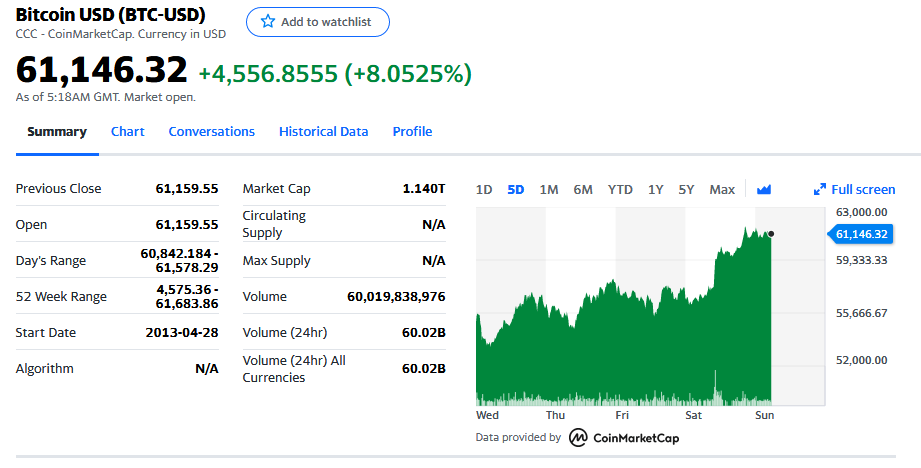The height and width of the screenshot is (468, 921).
Task: Click the Volume (24hr) label
Action: click(x=285, y=332)
